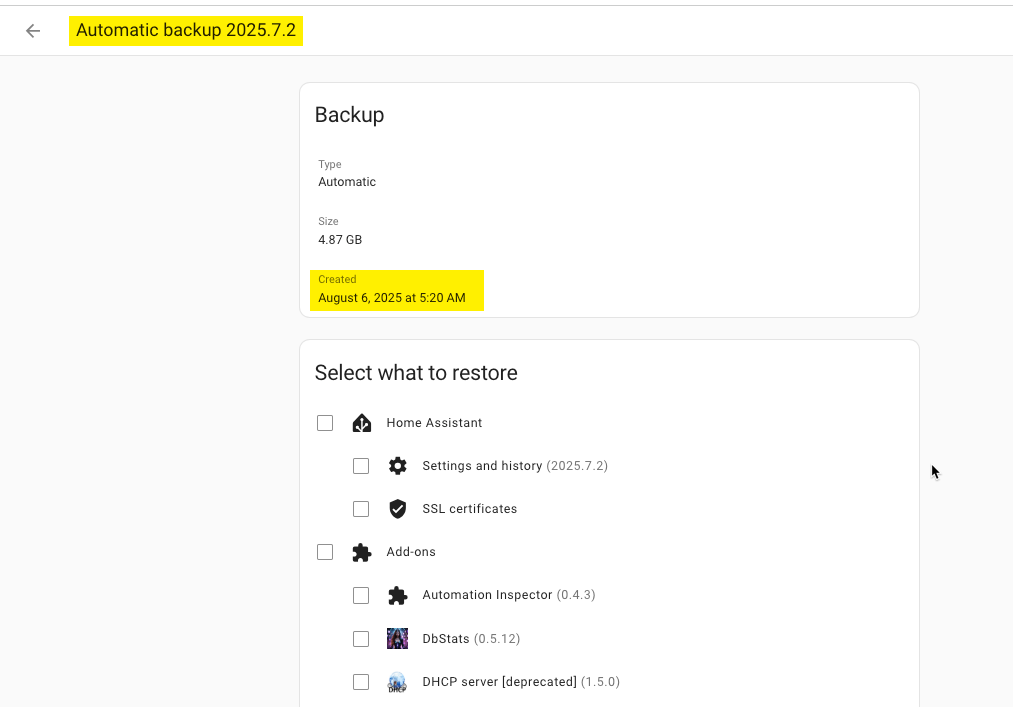Viewport: 1013px width, 707px height.
Task: Click the Type value Automatic
Action: pyautogui.click(x=347, y=181)
